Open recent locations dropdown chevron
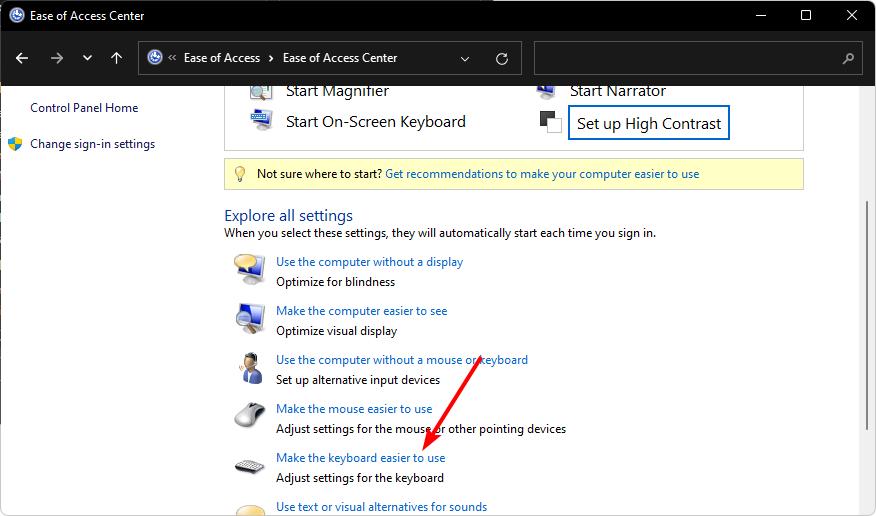The image size is (876, 516). (x=87, y=58)
